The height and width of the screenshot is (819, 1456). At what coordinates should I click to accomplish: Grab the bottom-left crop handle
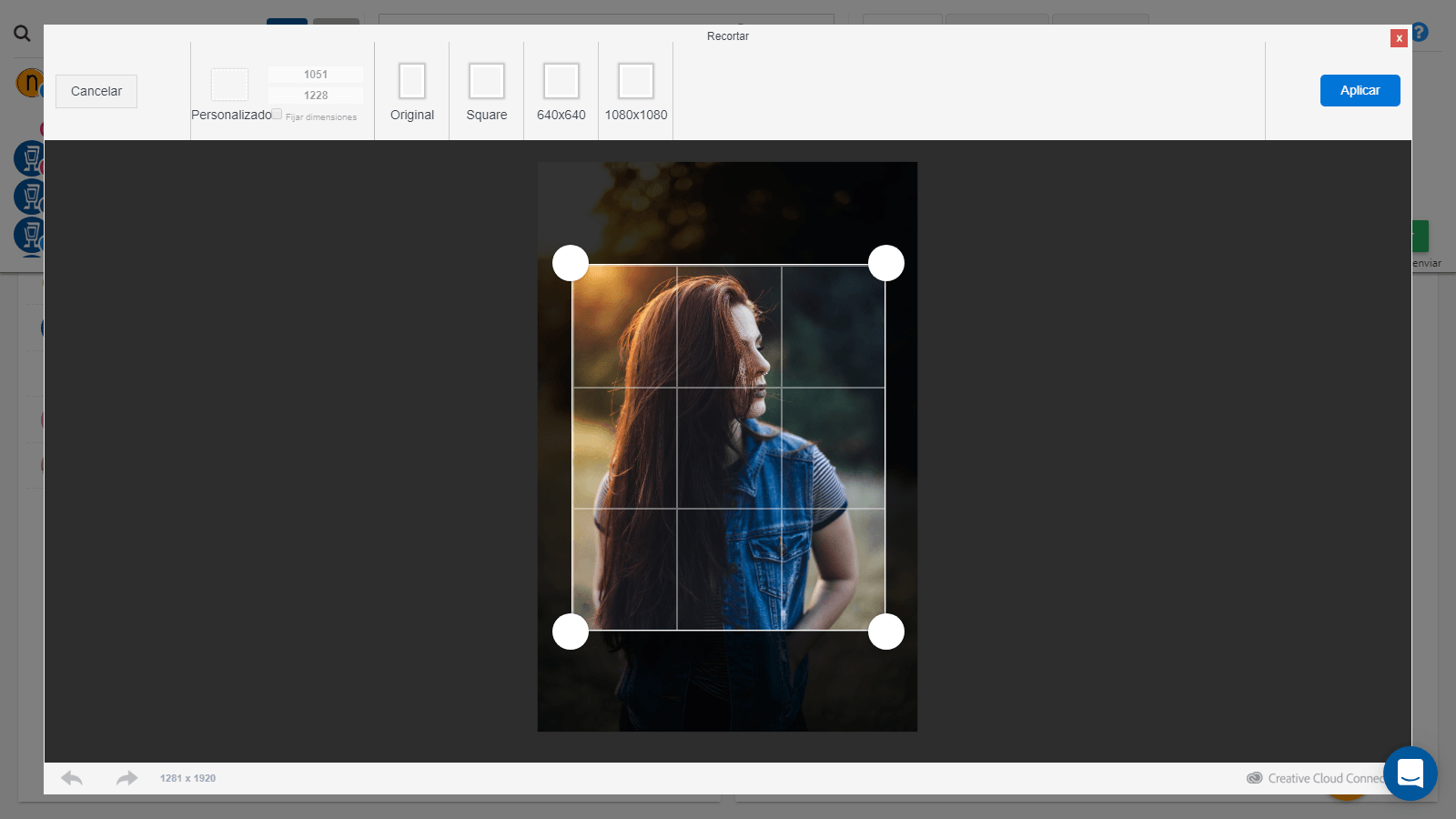click(x=571, y=632)
